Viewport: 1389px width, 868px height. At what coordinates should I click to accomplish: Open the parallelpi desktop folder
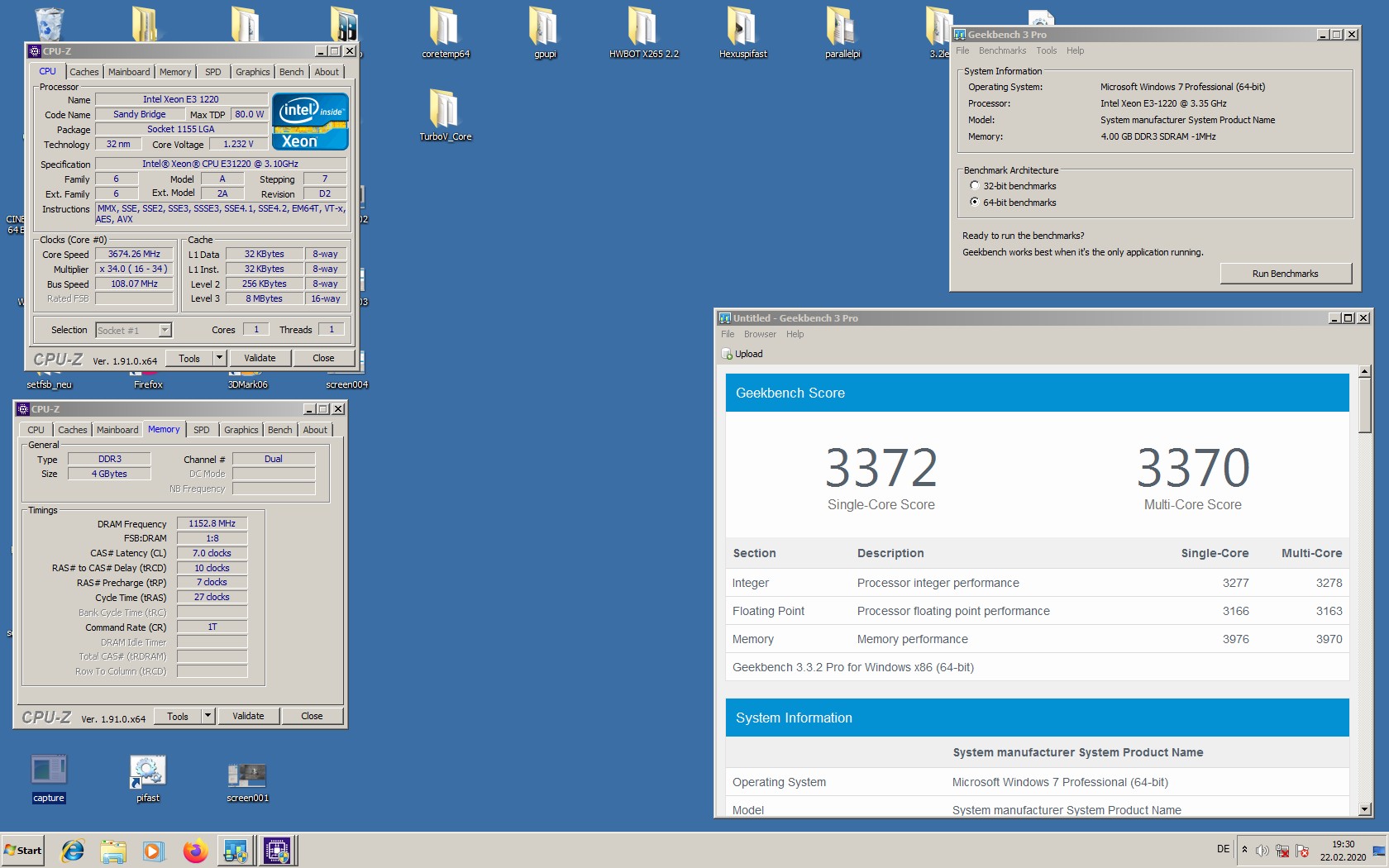point(842,33)
